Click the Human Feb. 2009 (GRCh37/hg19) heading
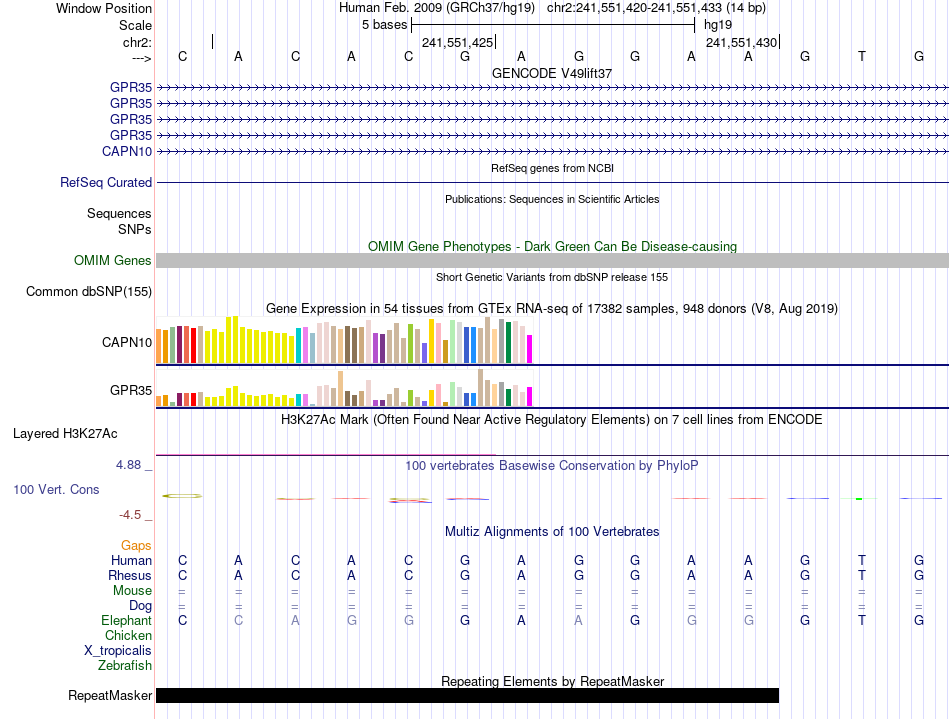Screen dimensions: 950x719 [x=437, y=8]
